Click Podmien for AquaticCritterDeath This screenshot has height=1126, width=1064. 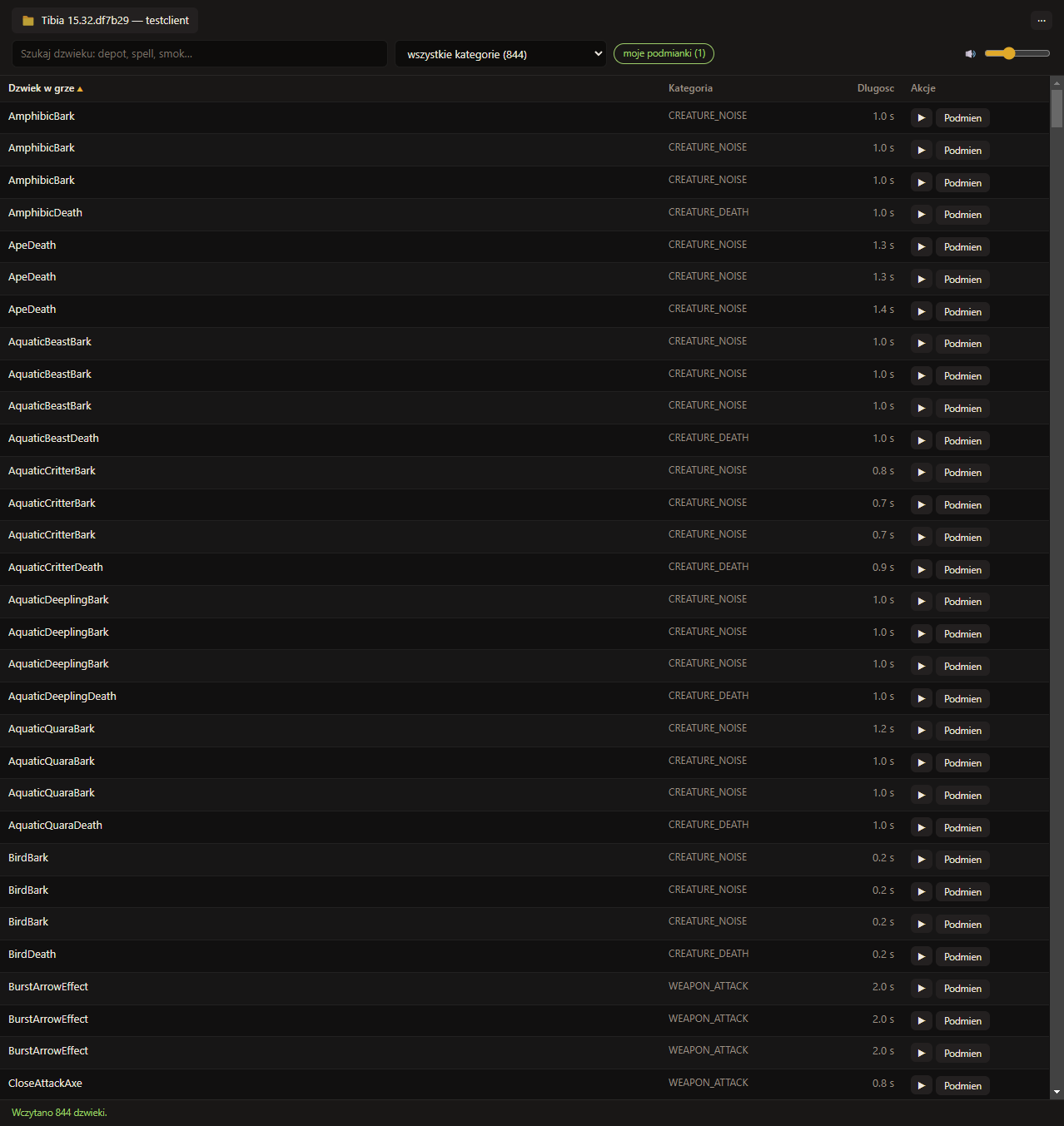962,570
